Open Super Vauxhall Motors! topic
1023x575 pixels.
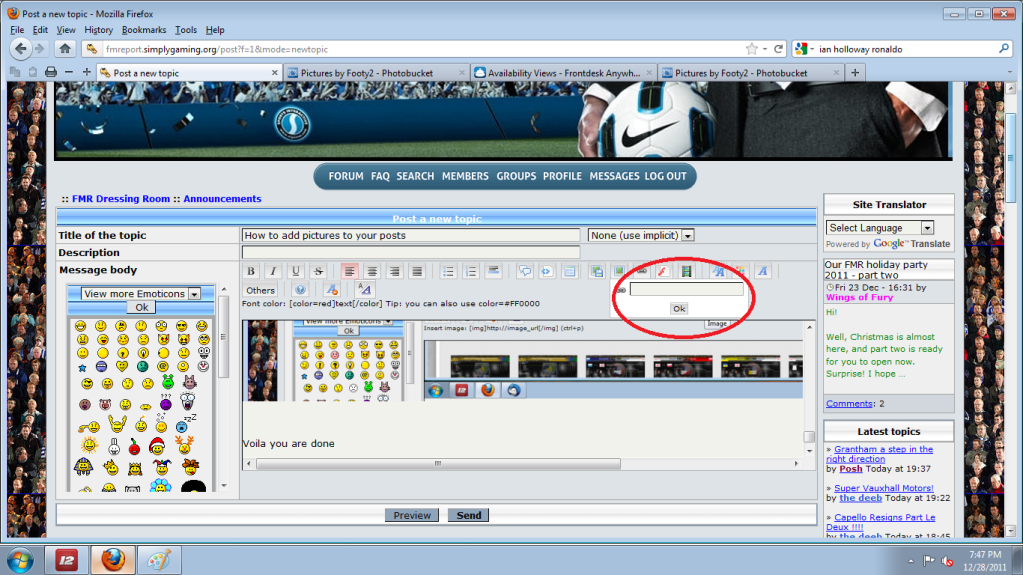coord(883,488)
